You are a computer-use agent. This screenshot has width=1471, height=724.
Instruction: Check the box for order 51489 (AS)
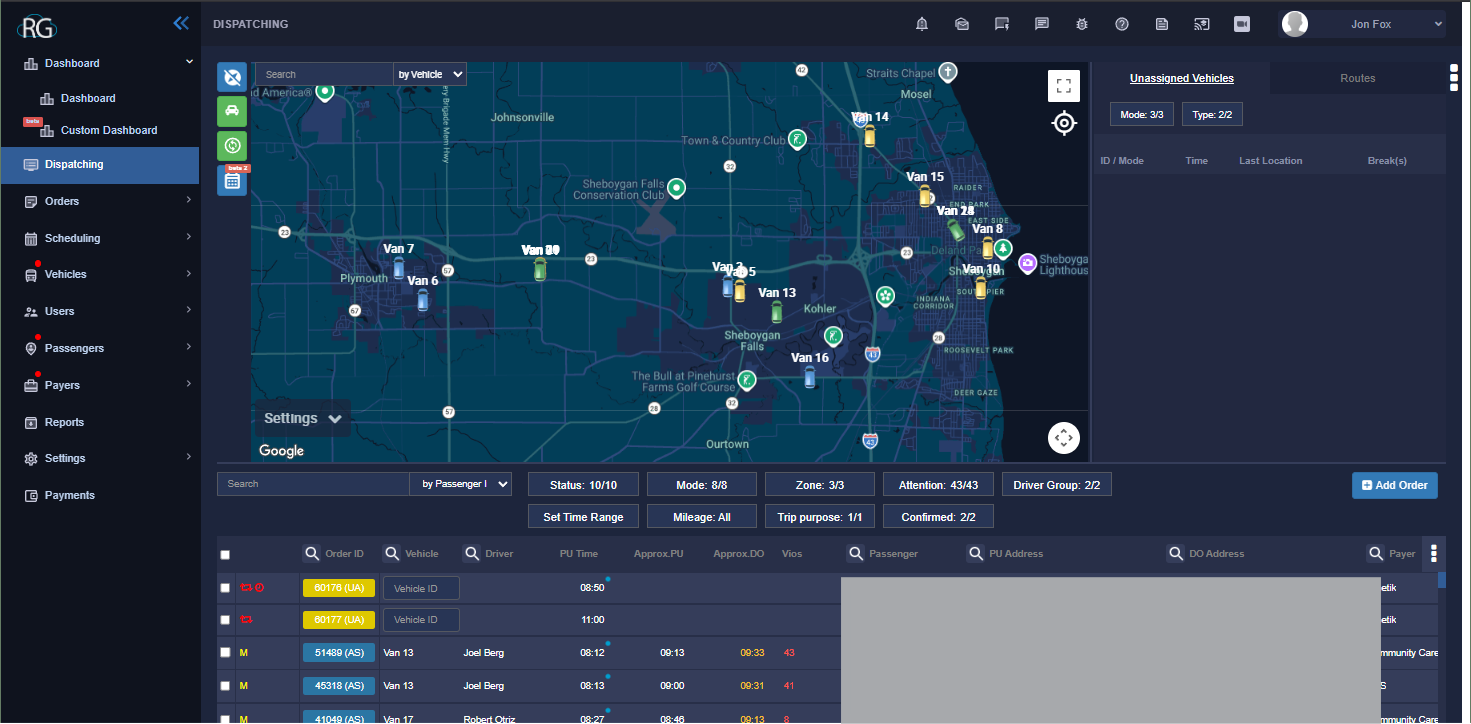225,653
